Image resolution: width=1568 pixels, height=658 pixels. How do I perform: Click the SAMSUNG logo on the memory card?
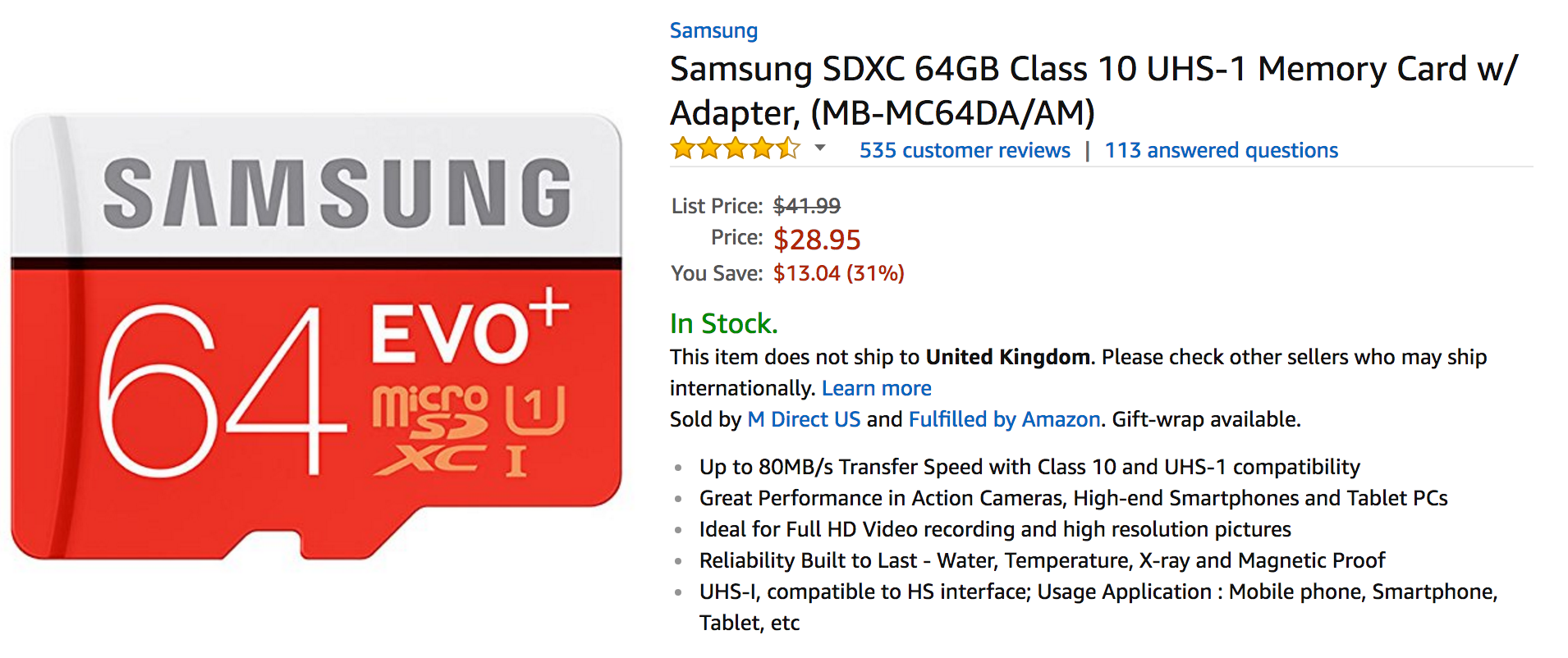(x=337, y=194)
